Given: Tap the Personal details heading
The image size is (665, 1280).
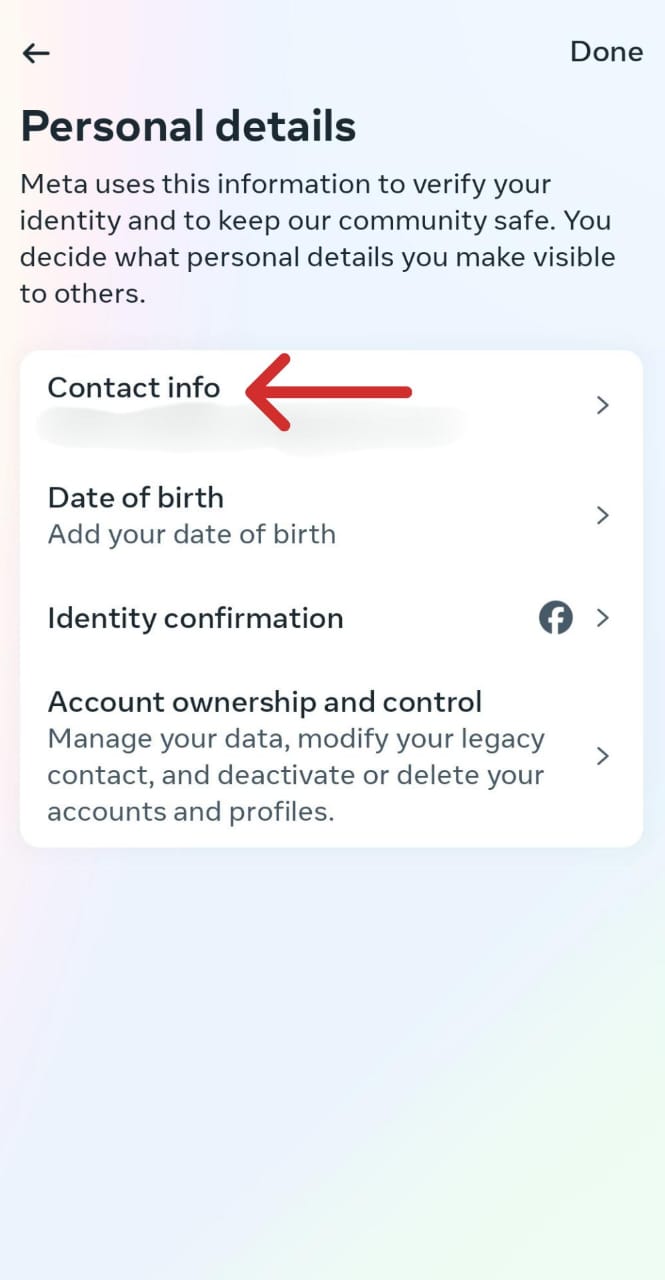Looking at the screenshot, I should 187,126.
